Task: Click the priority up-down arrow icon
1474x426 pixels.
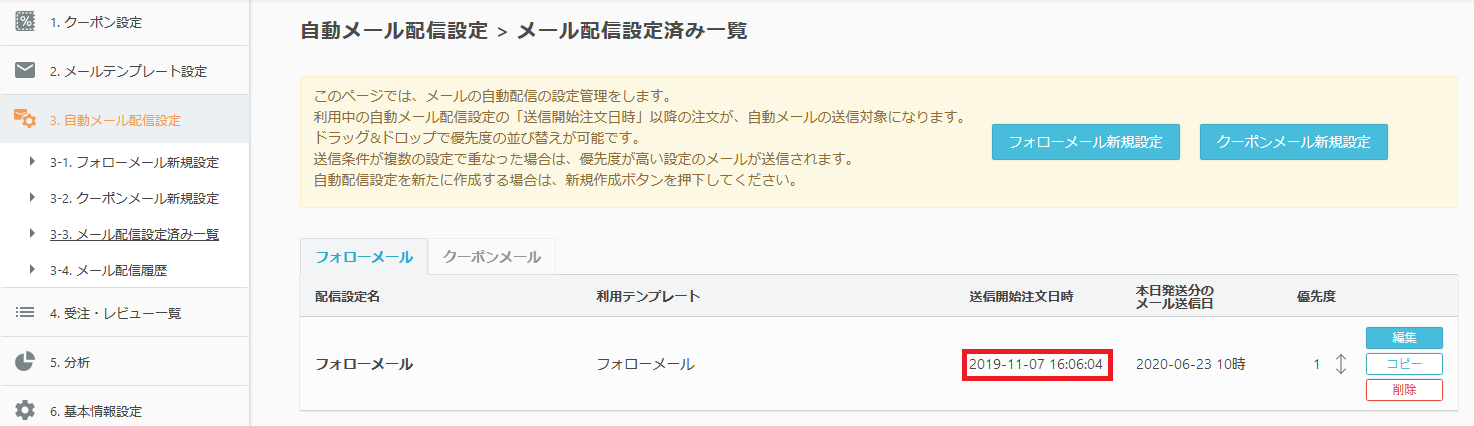Action: coord(1341,364)
